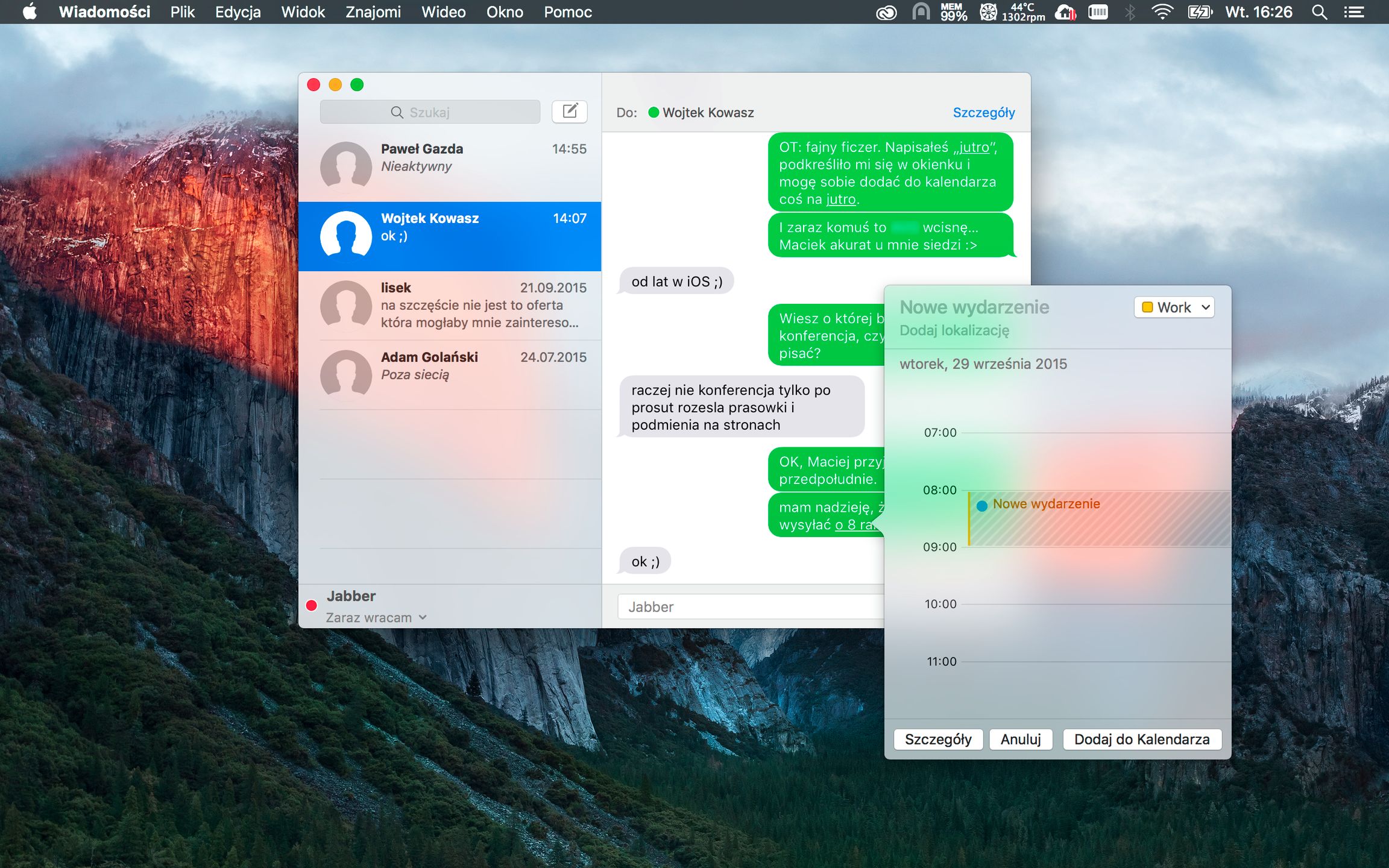Open the Creative Cloud menu bar icon
Screen dimensions: 1389x868
click(x=886, y=12)
